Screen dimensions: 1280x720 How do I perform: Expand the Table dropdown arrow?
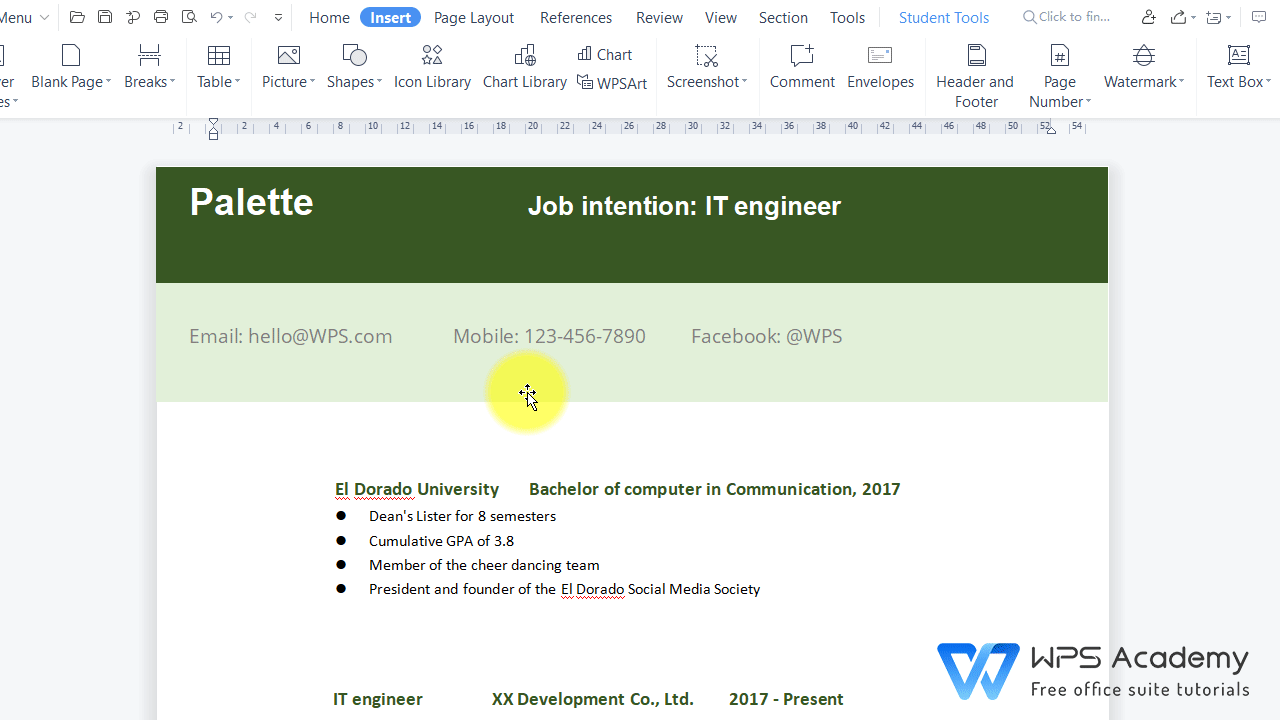click(x=237, y=82)
